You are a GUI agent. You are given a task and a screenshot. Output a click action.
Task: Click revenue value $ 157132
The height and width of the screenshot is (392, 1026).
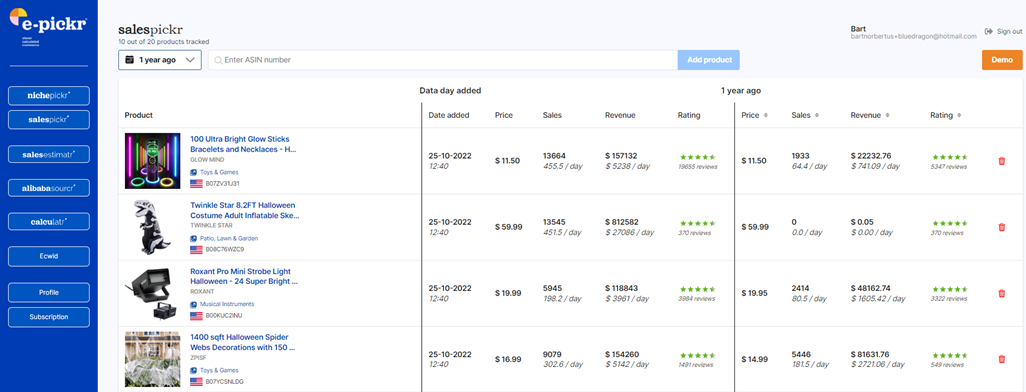(622, 156)
